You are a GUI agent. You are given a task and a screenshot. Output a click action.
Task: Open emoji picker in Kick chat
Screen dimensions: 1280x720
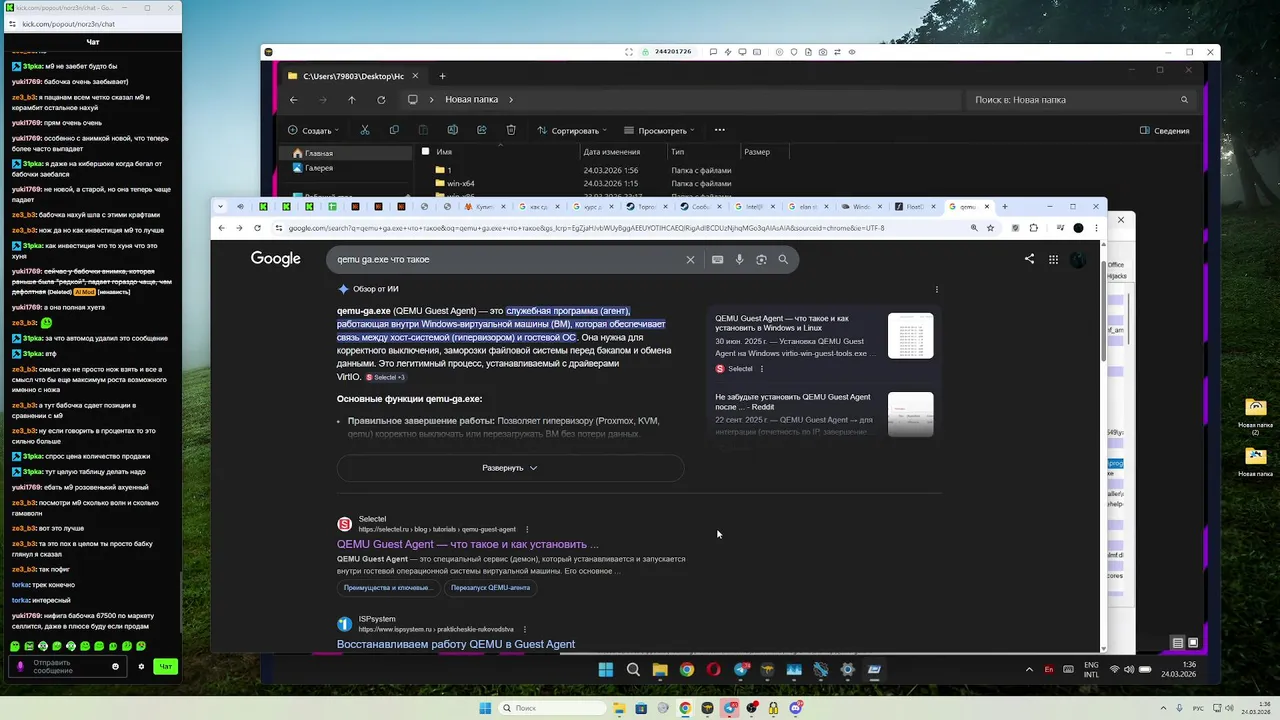[x=115, y=666]
